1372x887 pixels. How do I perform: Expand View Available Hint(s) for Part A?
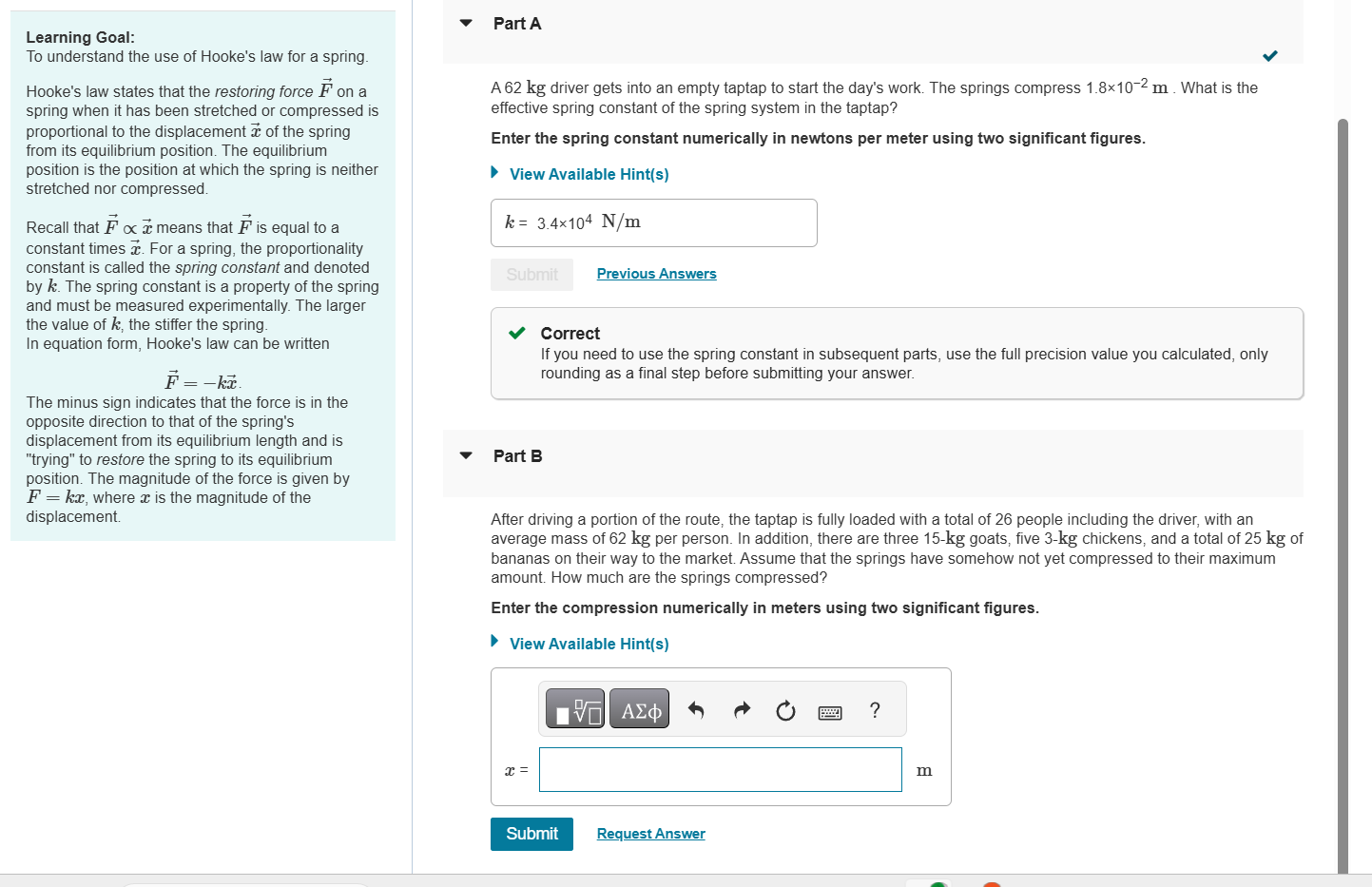pyautogui.click(x=589, y=174)
